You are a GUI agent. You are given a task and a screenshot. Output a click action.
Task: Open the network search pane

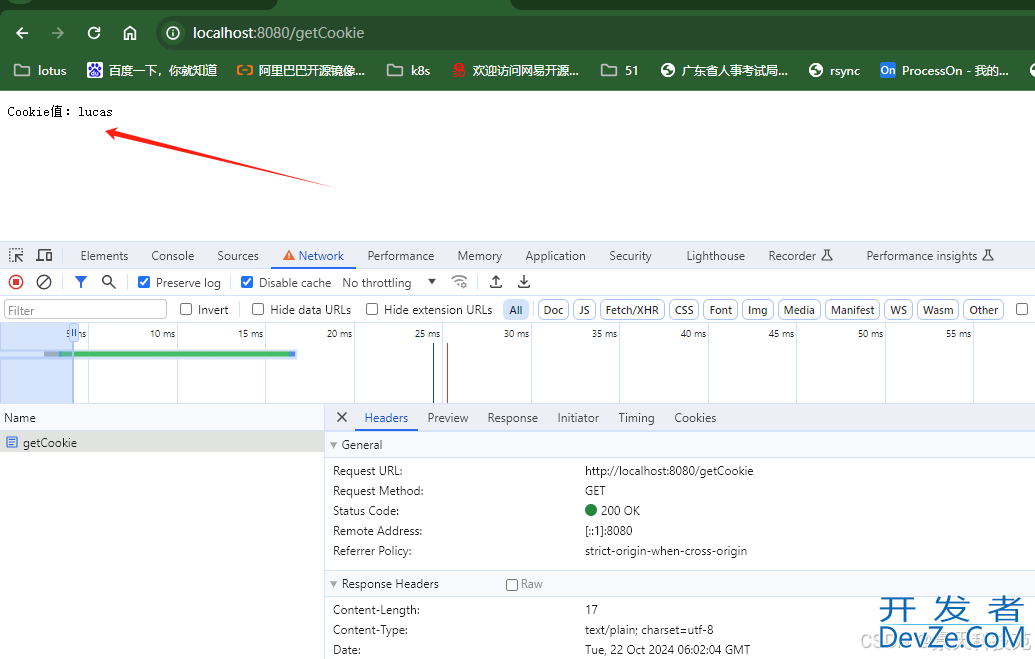(x=109, y=283)
